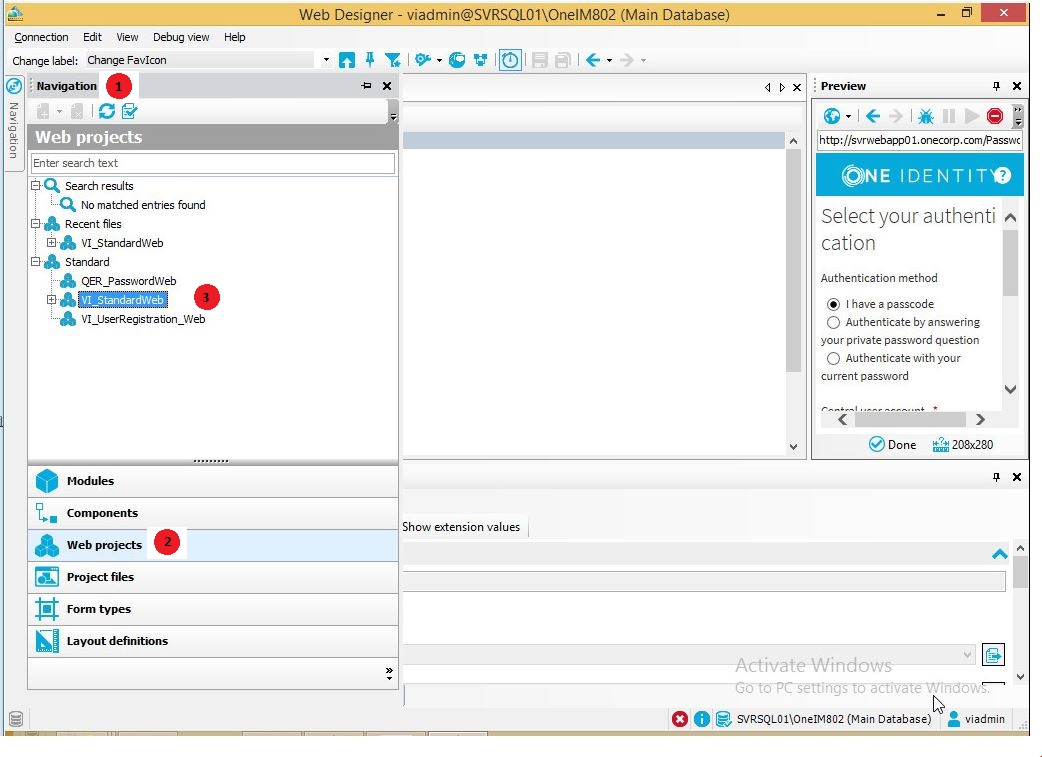Open the Layout definitions navigation category
The image size is (1042, 757).
click(x=213, y=641)
